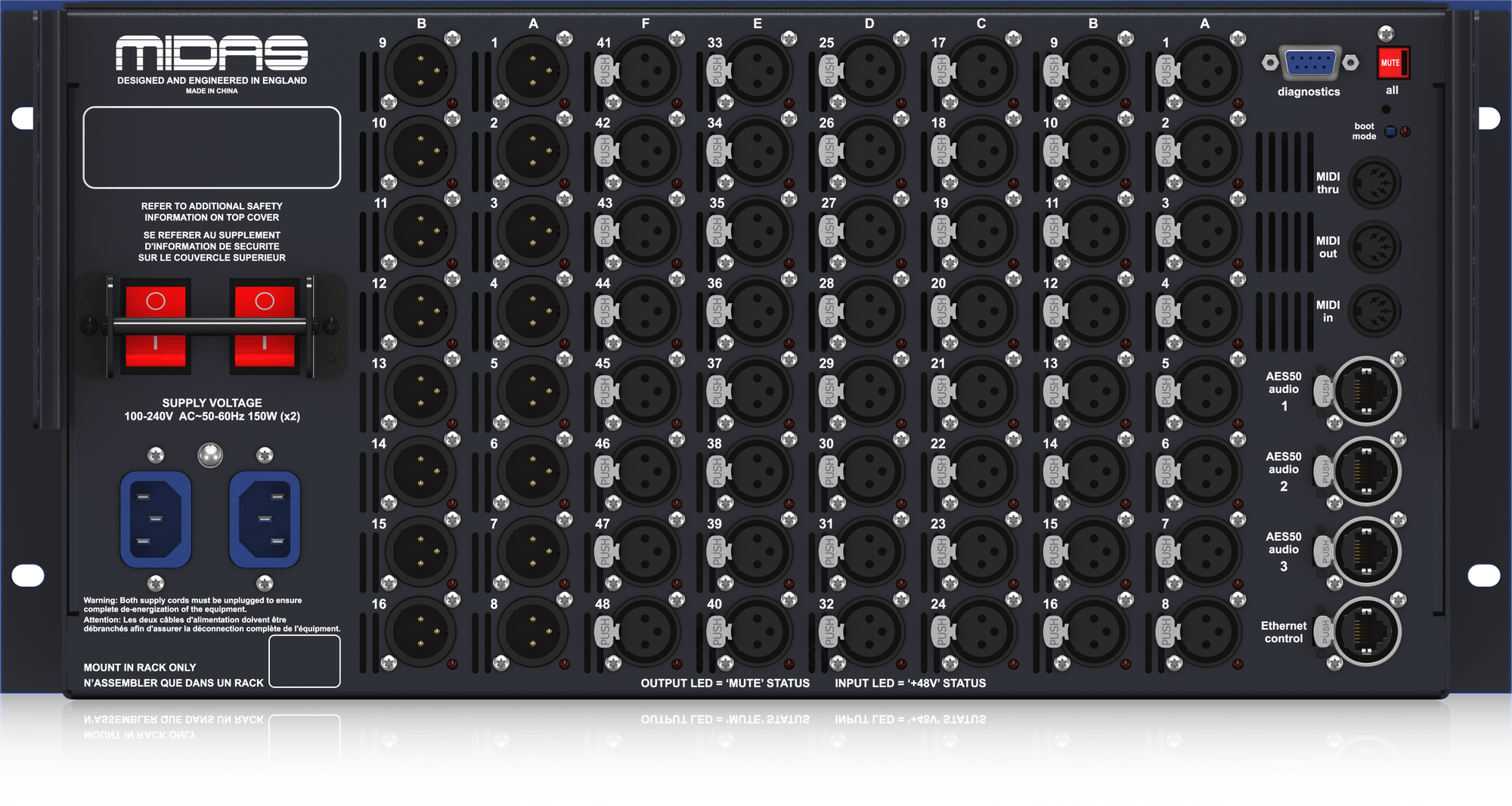Click the Midas logo
Image resolution: width=1512 pixels, height=806 pixels.
[212, 53]
